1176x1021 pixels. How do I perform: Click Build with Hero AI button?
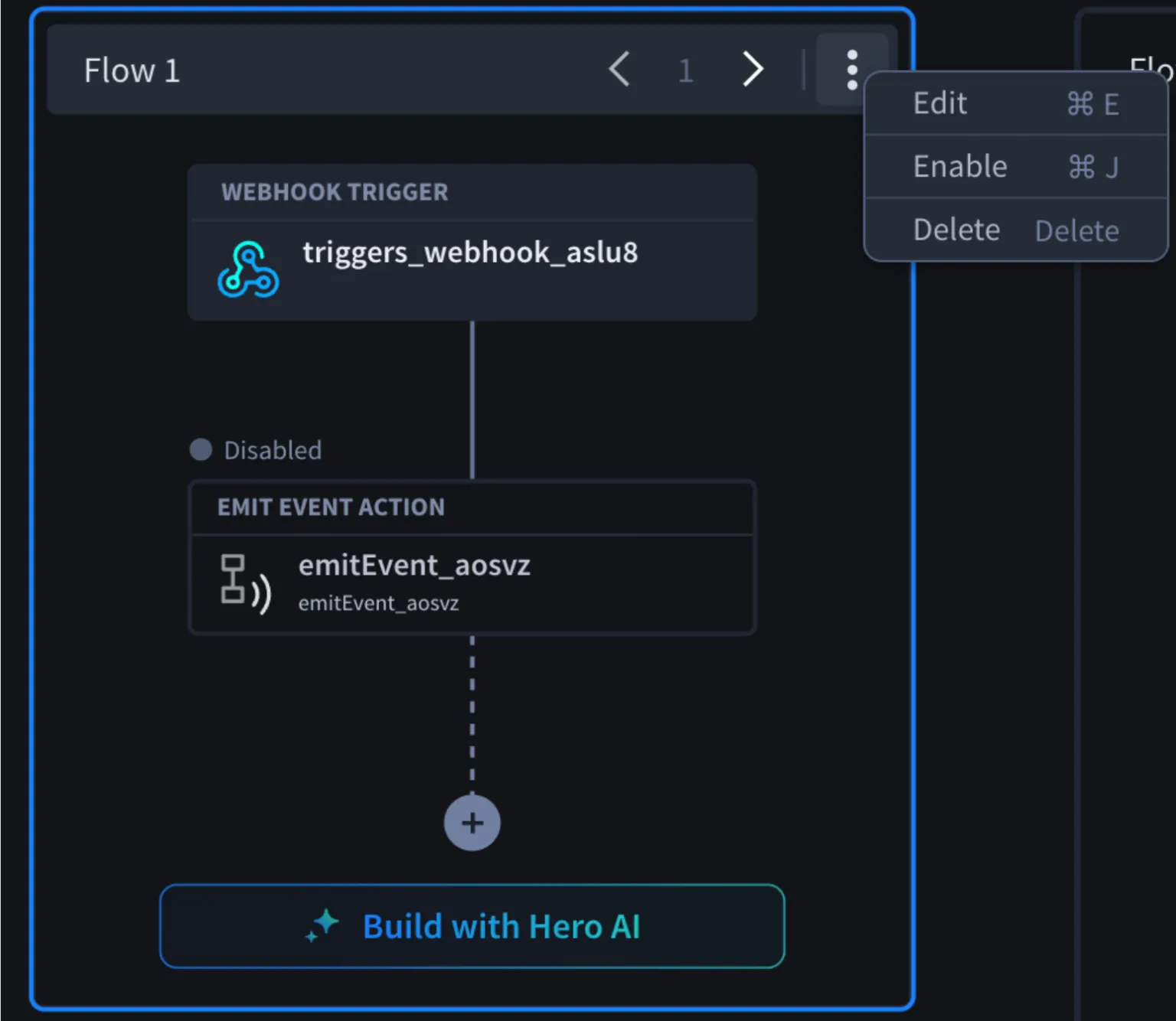(472, 926)
